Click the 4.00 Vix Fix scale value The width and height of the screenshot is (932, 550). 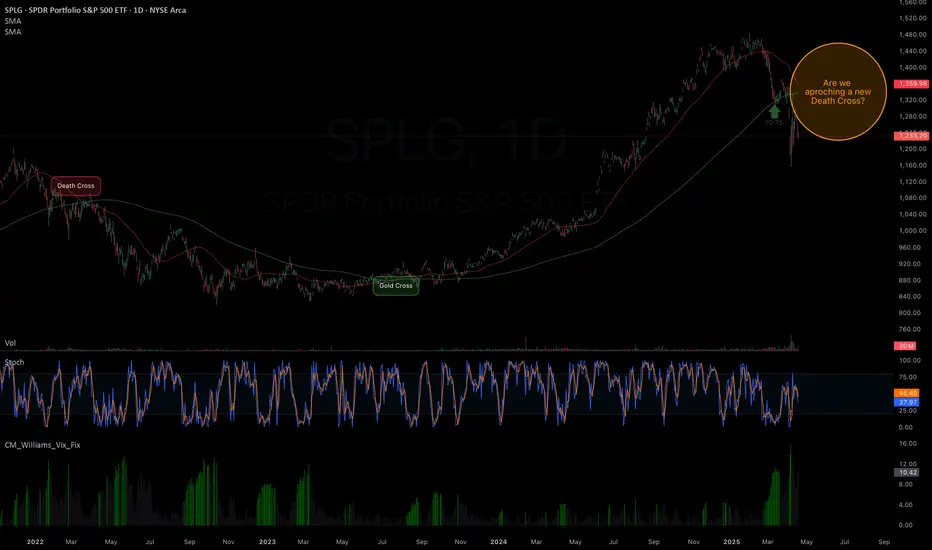(x=906, y=505)
